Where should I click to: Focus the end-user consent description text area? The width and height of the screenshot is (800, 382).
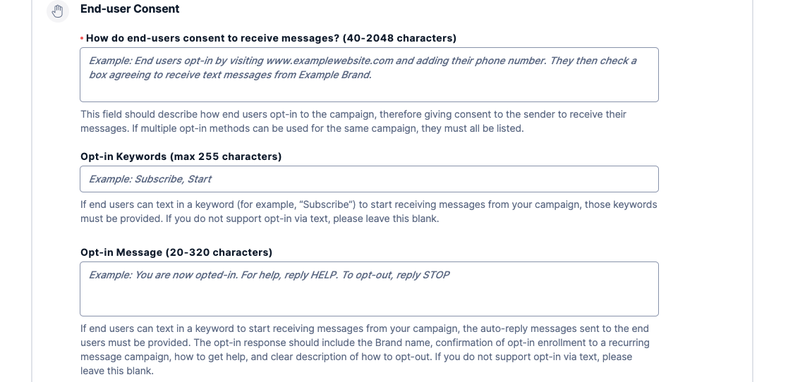tap(369, 74)
